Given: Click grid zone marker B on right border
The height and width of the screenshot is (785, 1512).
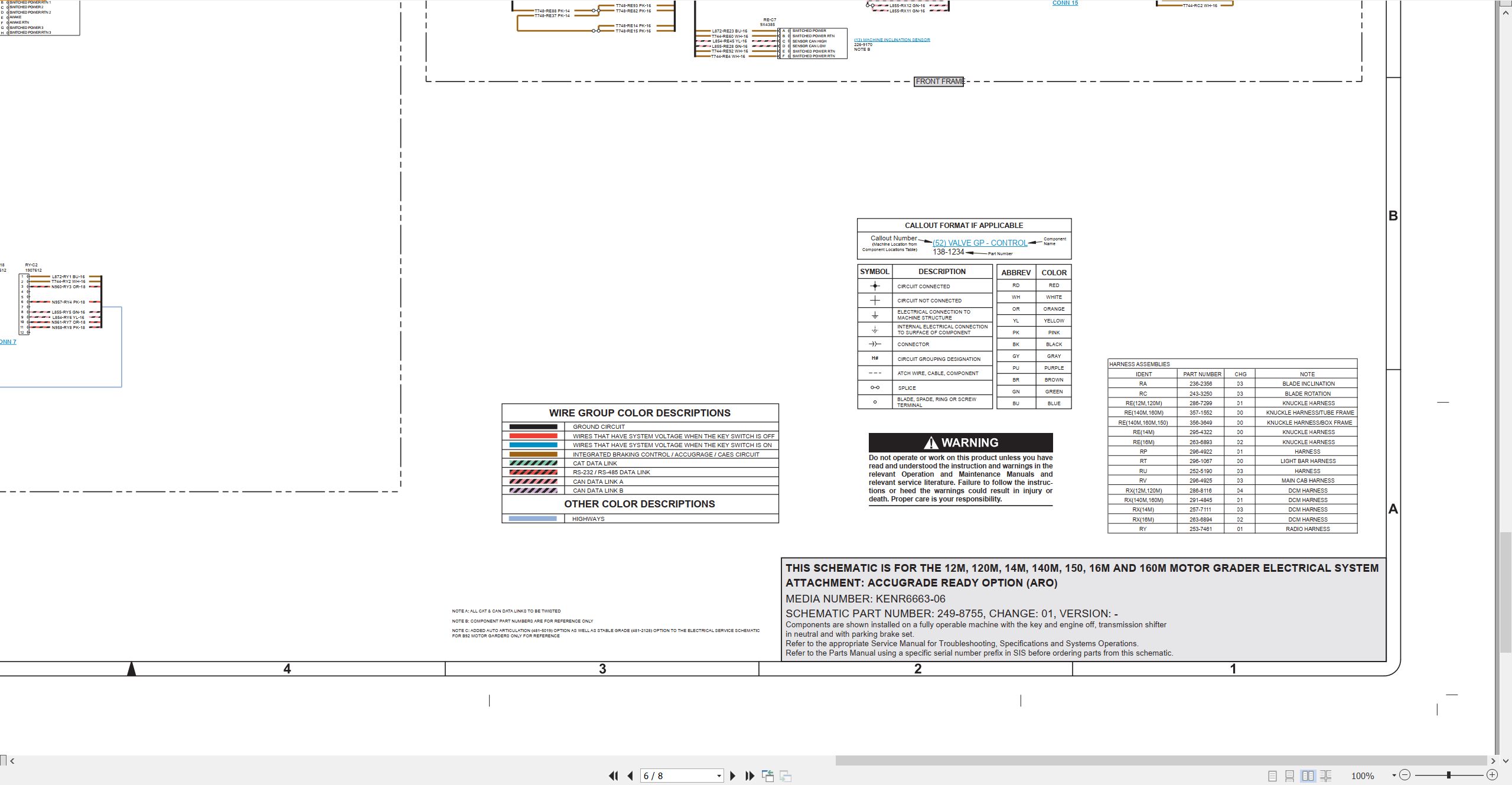Looking at the screenshot, I should [1393, 216].
